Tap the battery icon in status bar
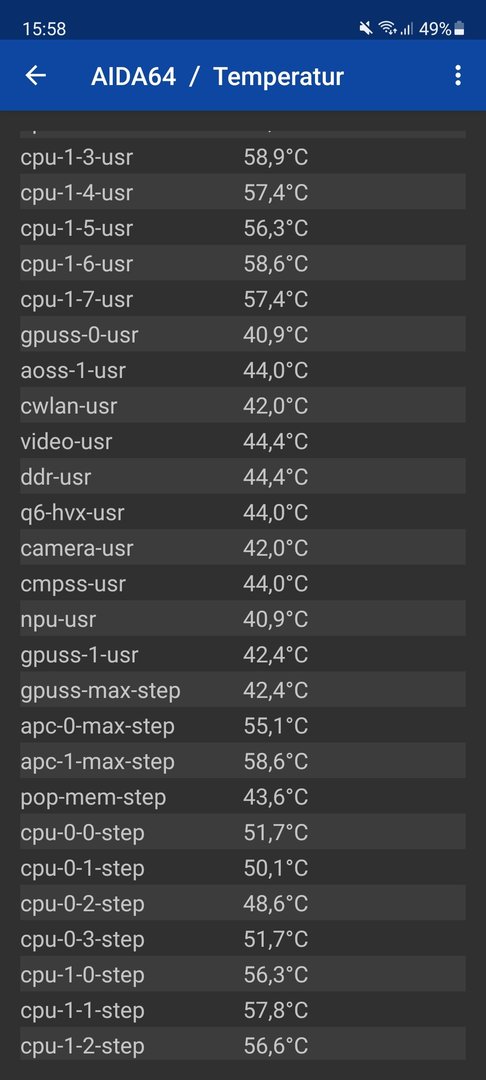The height and width of the screenshot is (1080, 486). (459, 29)
